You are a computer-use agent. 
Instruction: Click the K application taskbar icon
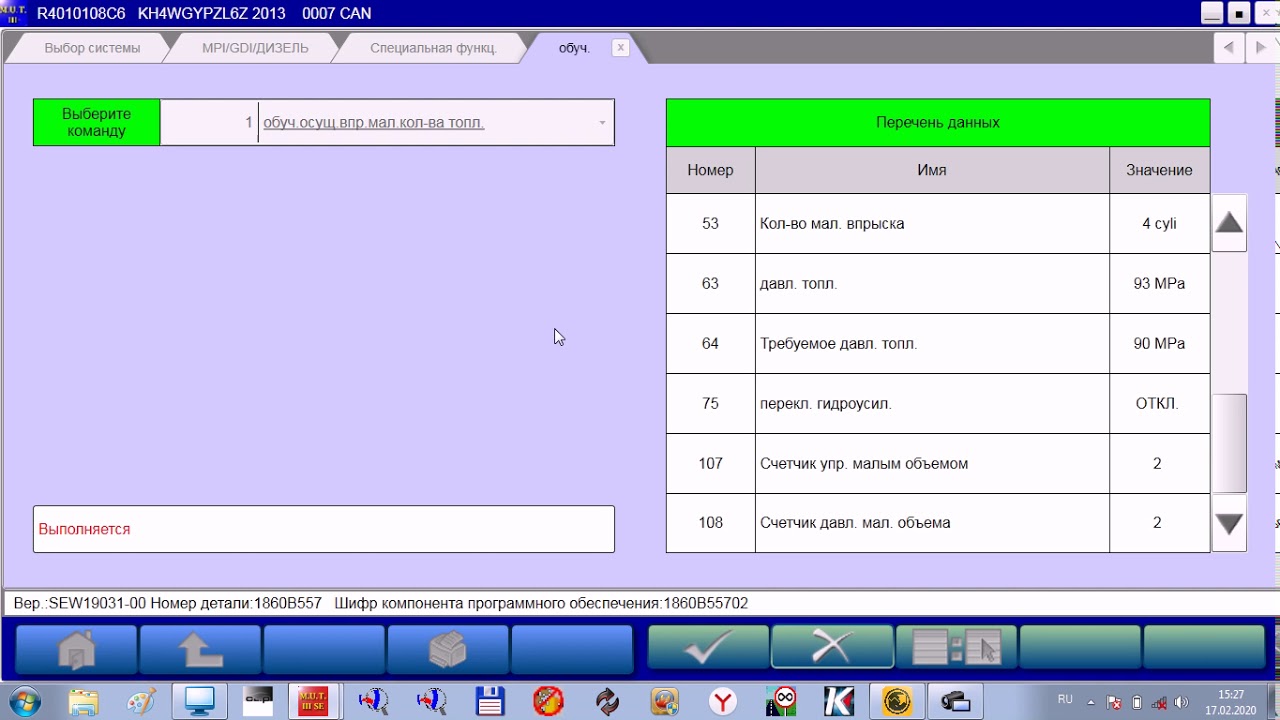click(839, 701)
